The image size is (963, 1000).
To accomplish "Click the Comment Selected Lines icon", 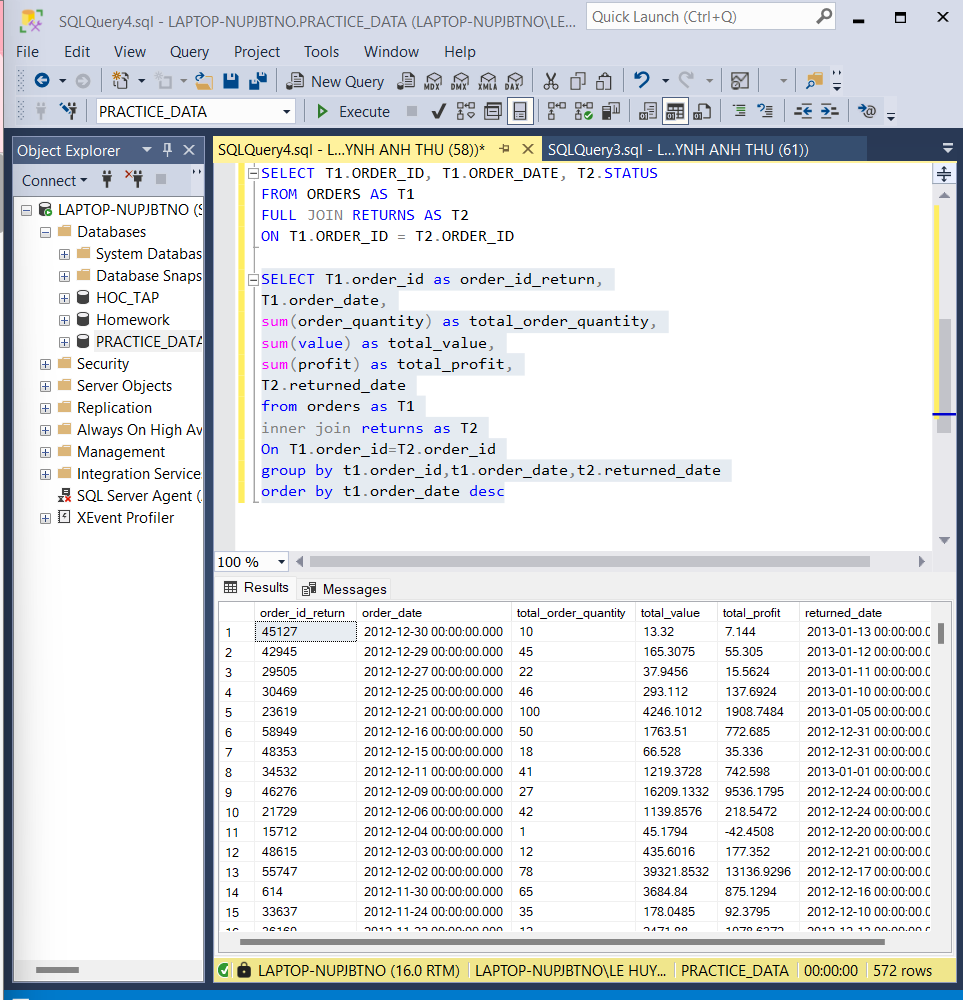I will point(738,111).
